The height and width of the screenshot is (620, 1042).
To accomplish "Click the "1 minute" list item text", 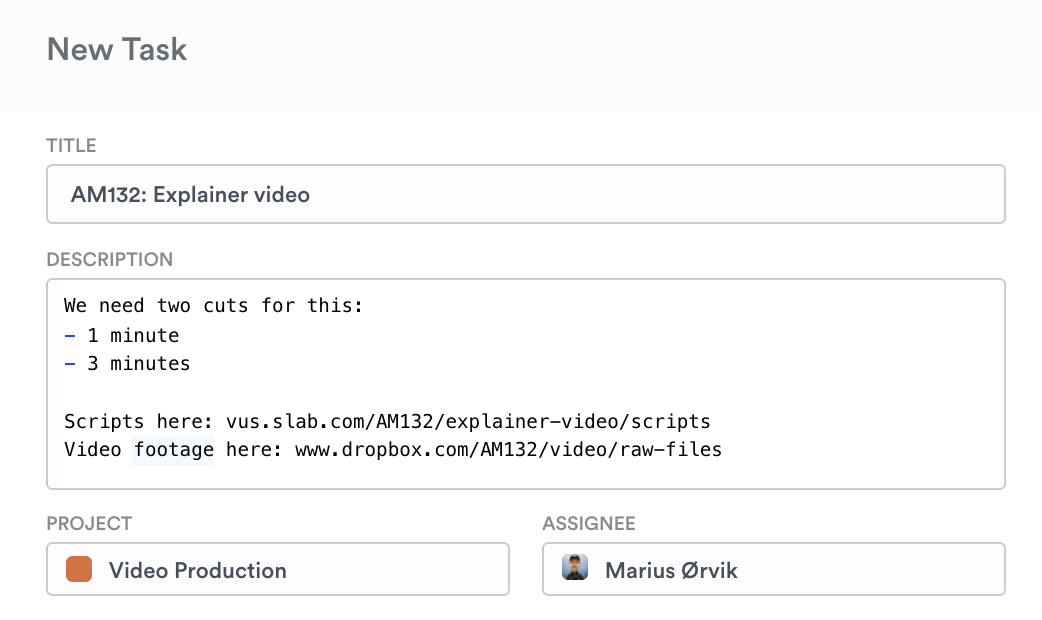I will tap(133, 335).
